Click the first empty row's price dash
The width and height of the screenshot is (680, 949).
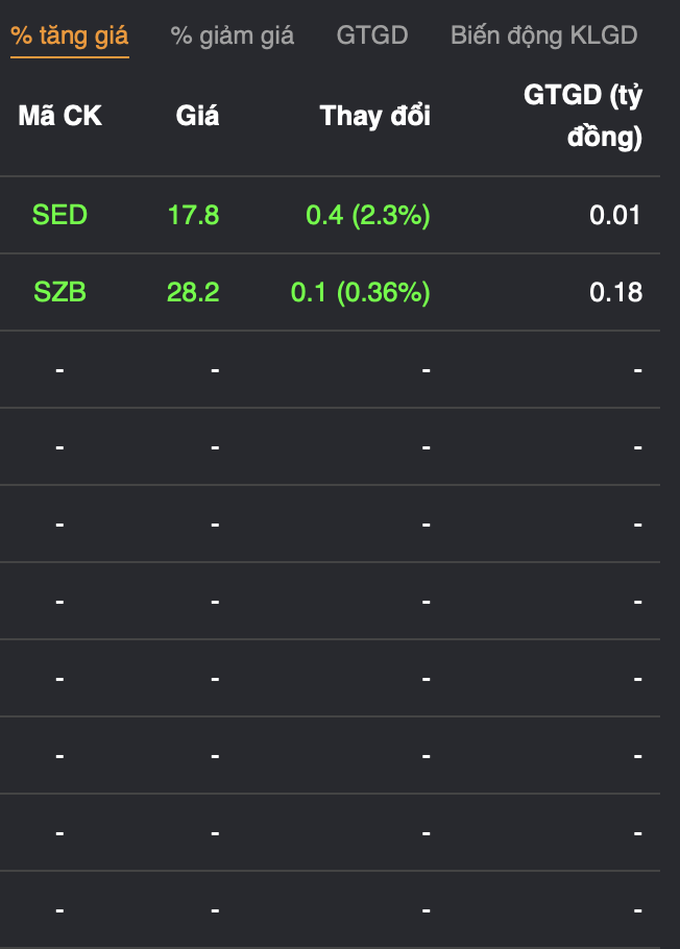[x=215, y=370]
